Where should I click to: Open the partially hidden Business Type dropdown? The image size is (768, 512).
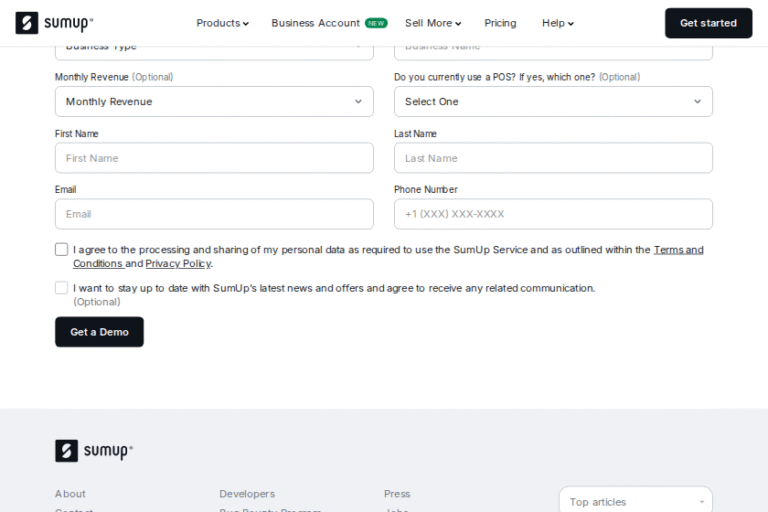point(214,52)
